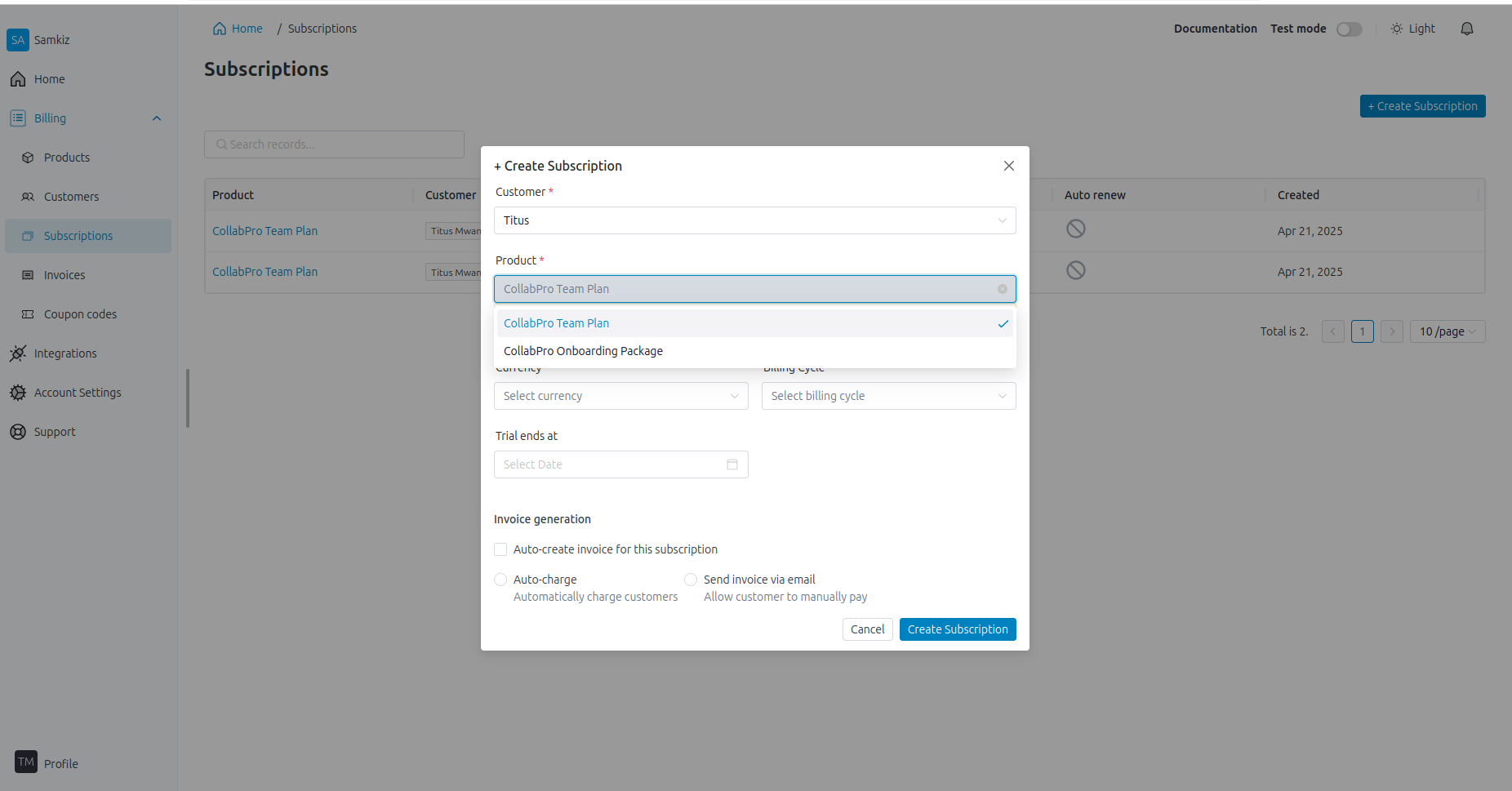Screen dimensions: 1512x791
Task: Select the Auto-charge radio option
Action: (500, 580)
